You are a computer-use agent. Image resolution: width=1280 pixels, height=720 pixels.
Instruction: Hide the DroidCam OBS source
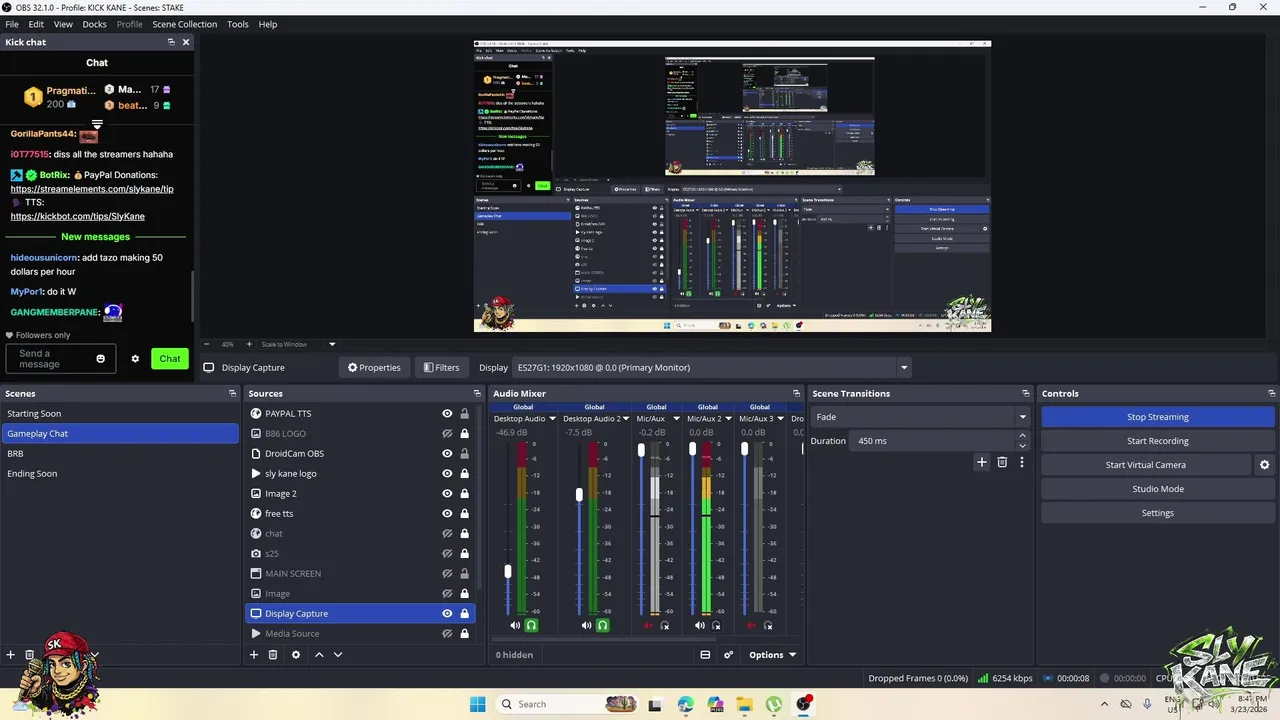tap(447, 453)
